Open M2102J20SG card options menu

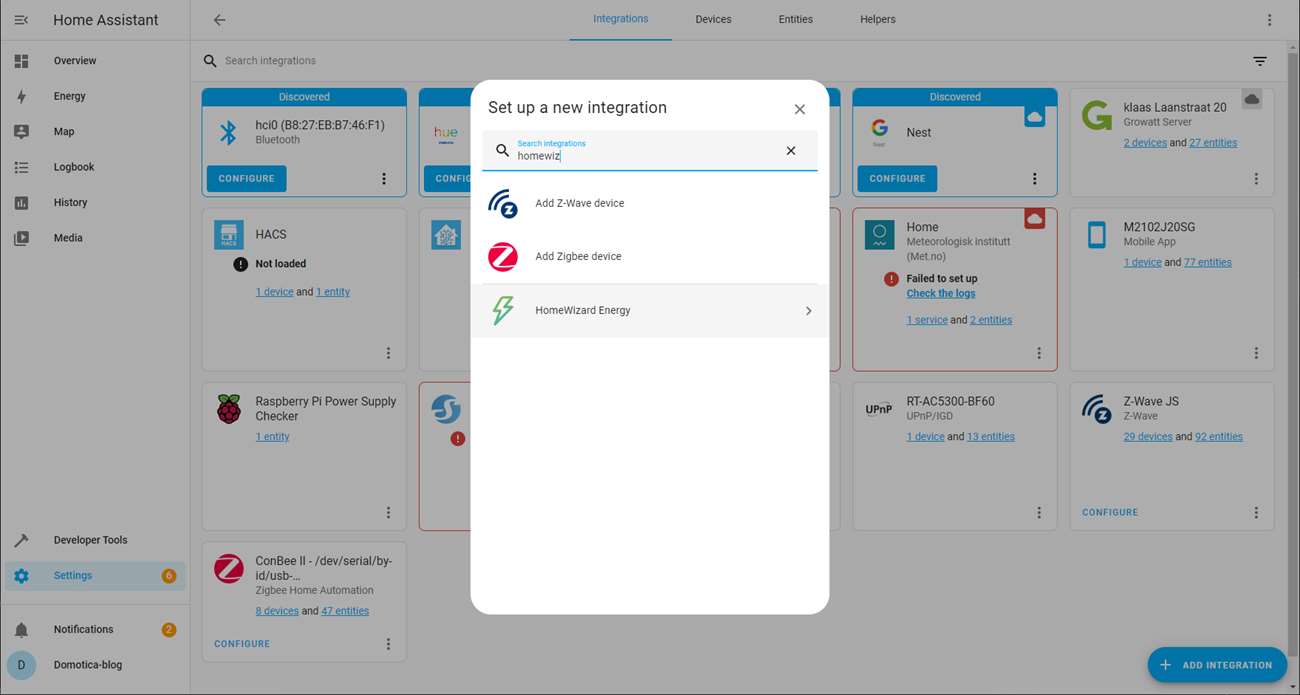tap(1257, 353)
